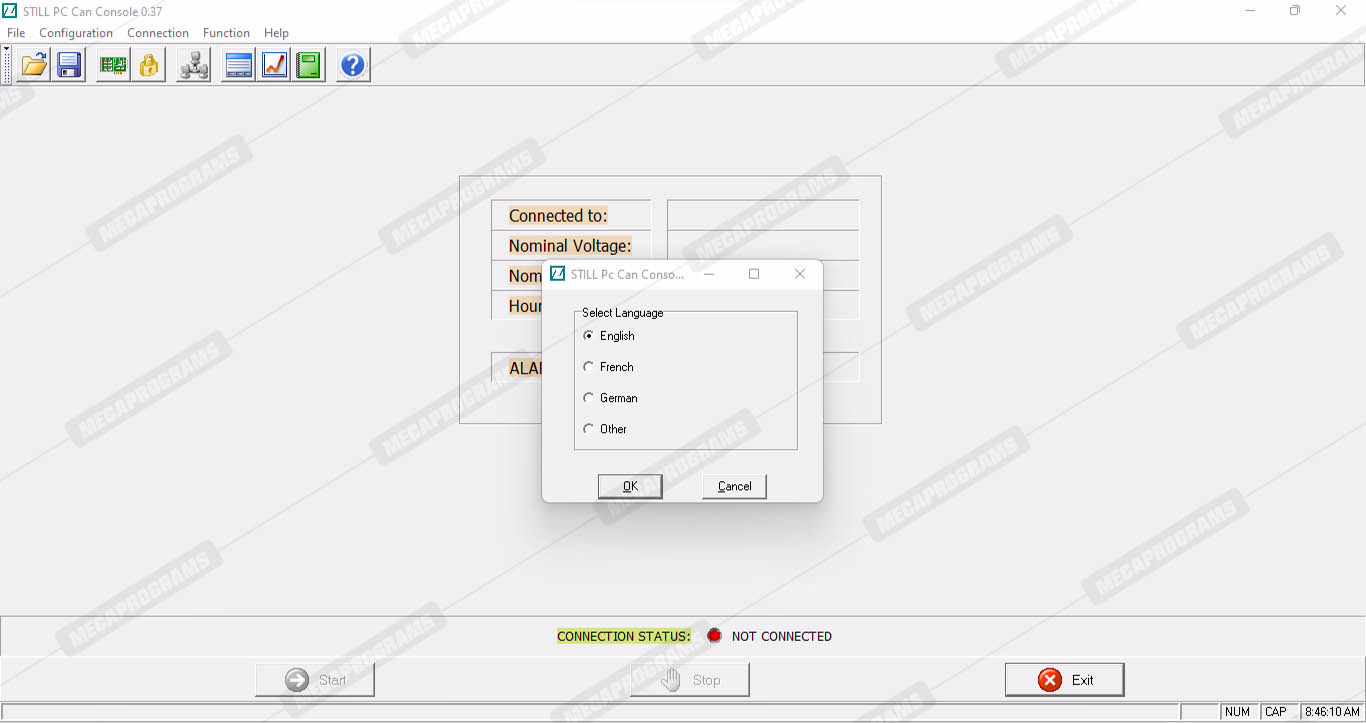Choose the German language option

589,398
